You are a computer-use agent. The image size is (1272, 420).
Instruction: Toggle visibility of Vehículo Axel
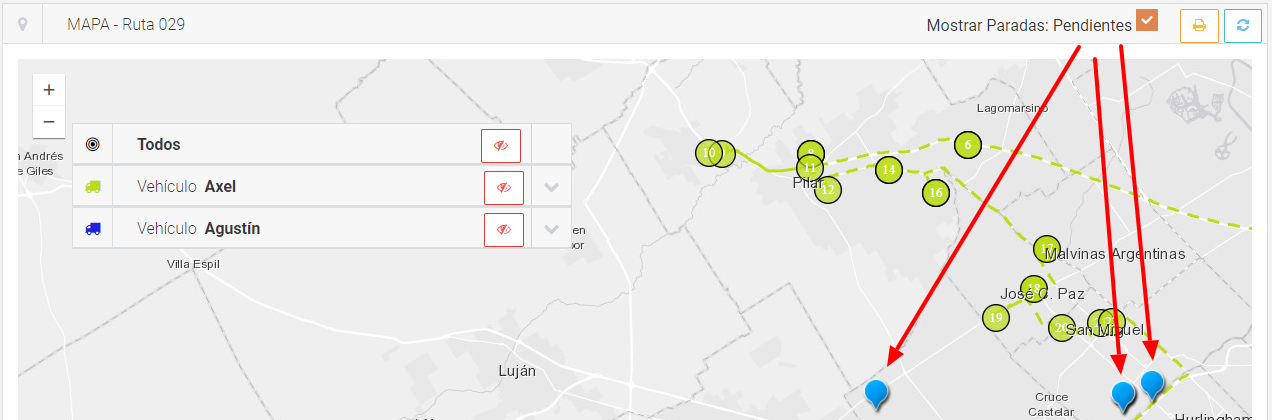(503, 187)
